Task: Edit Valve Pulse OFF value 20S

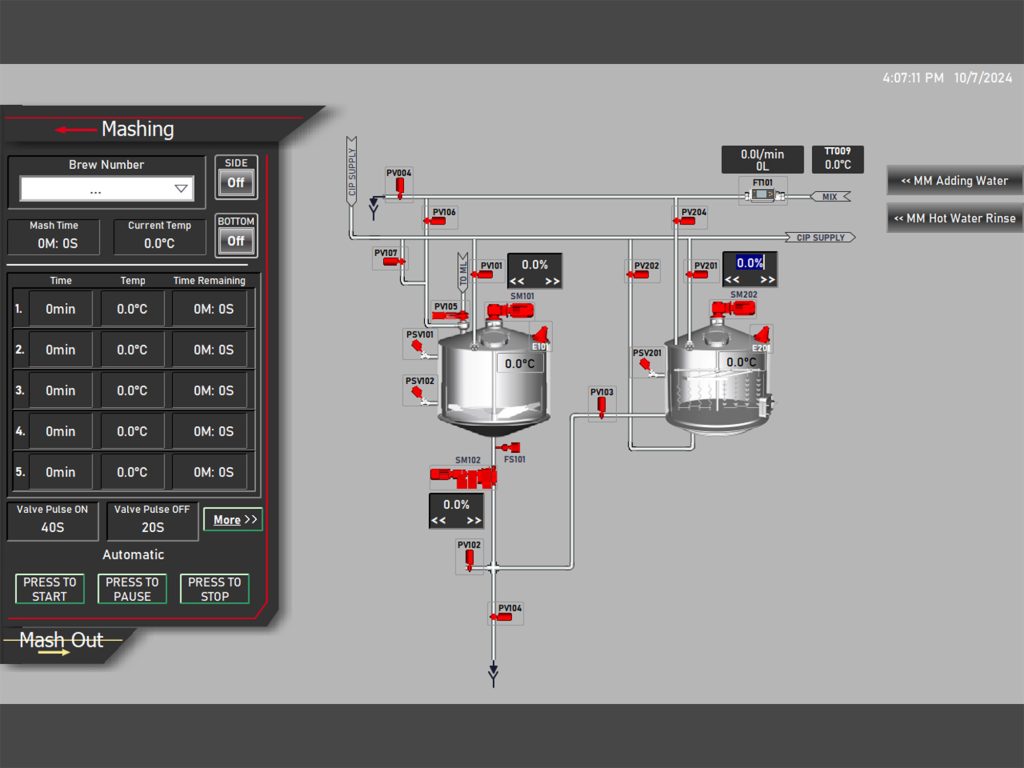Action: pos(153,527)
